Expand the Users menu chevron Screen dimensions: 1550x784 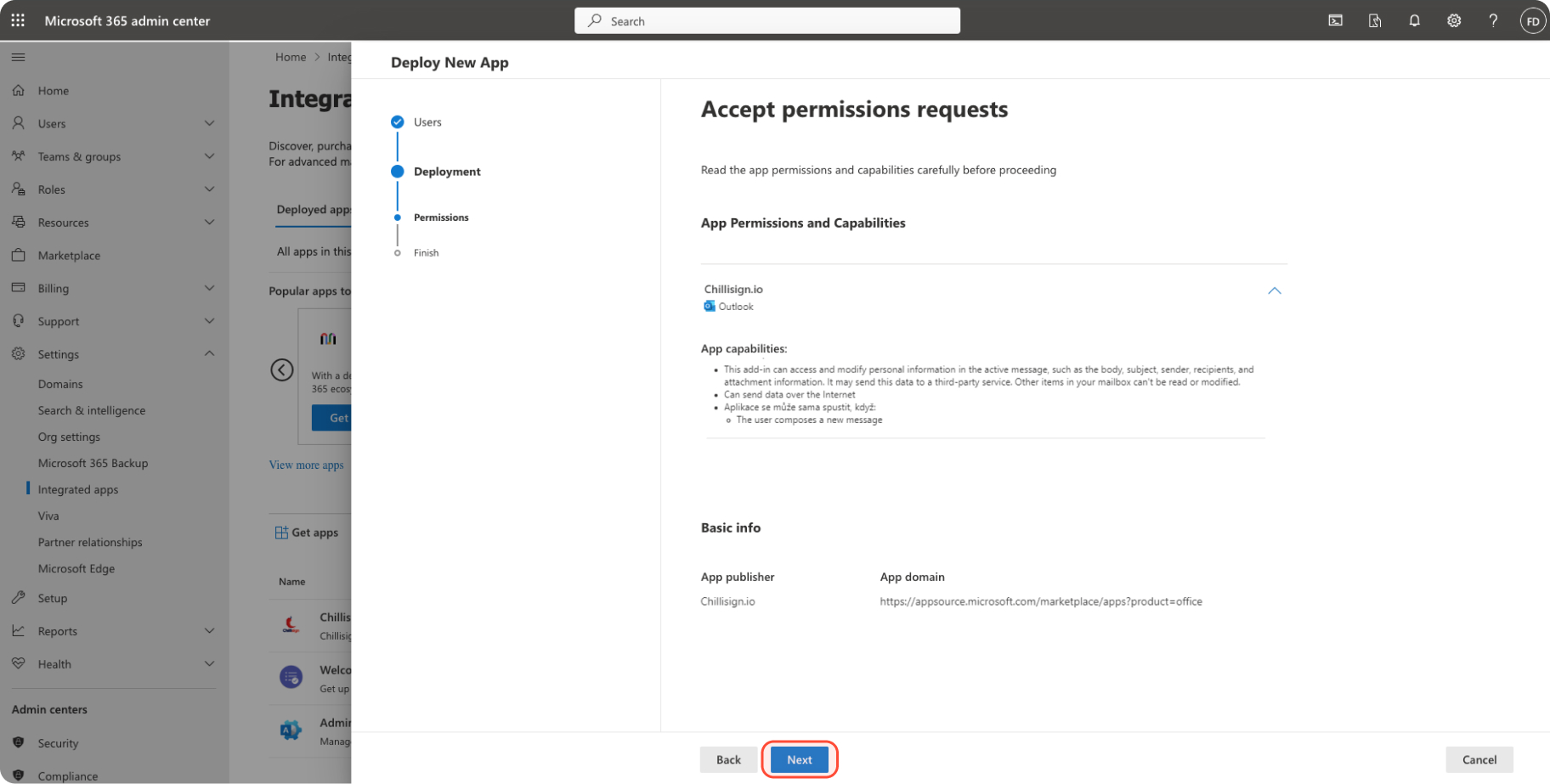click(209, 123)
